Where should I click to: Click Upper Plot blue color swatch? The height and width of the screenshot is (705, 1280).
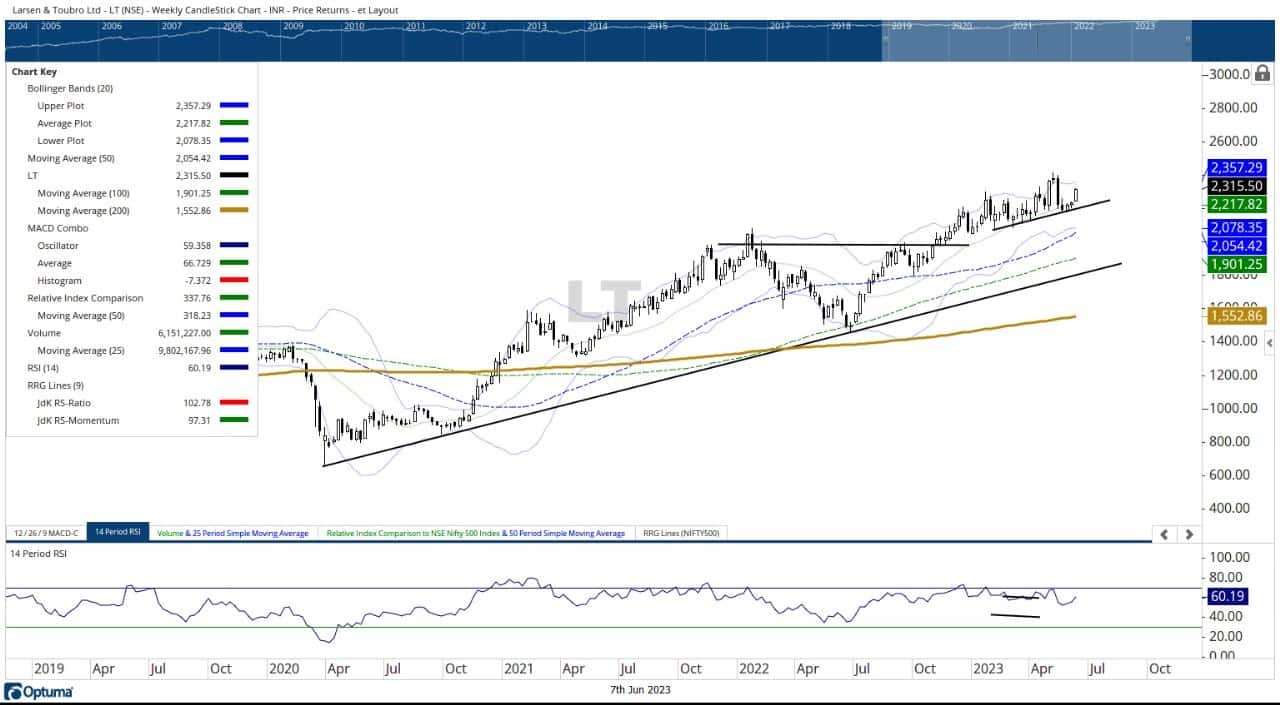pos(236,105)
